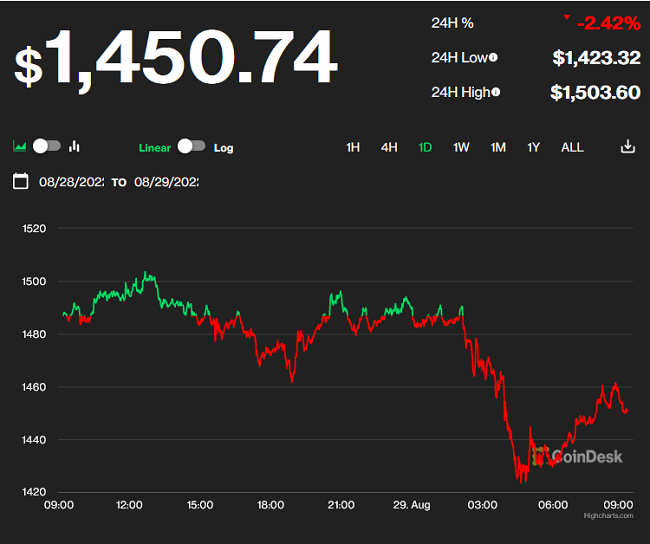
Task: Click the calendar icon beside the dates
Action: pos(20,182)
